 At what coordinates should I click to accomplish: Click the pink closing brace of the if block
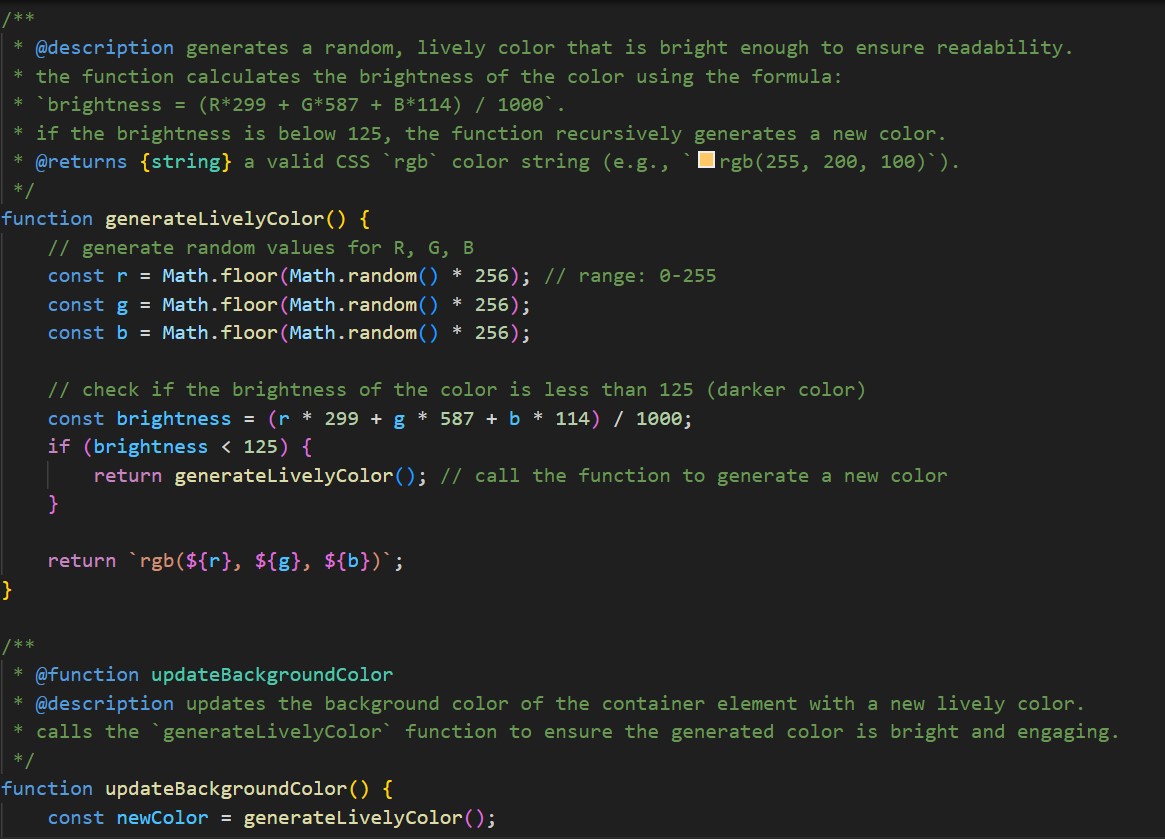click(53, 505)
